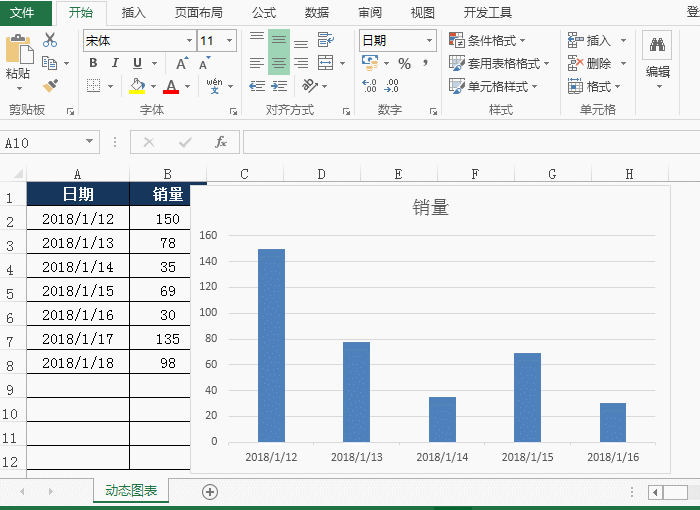Click the 插入 insert cells button
The height and width of the screenshot is (510, 700).
[589, 41]
